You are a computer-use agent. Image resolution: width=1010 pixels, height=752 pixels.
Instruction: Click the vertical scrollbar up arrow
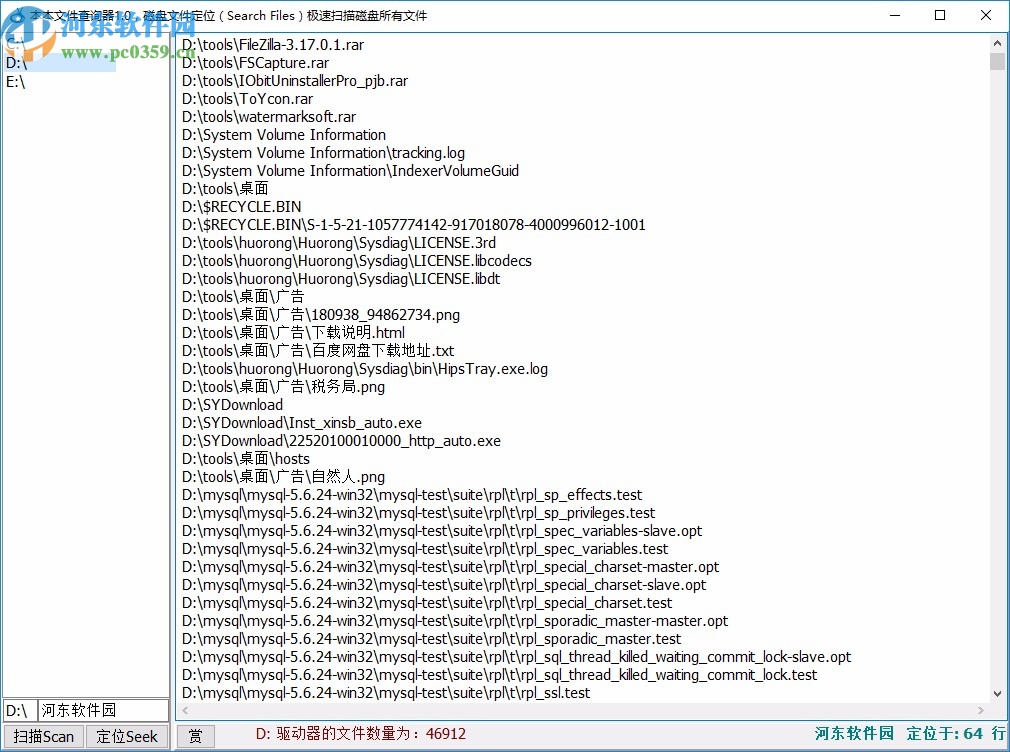(997, 44)
